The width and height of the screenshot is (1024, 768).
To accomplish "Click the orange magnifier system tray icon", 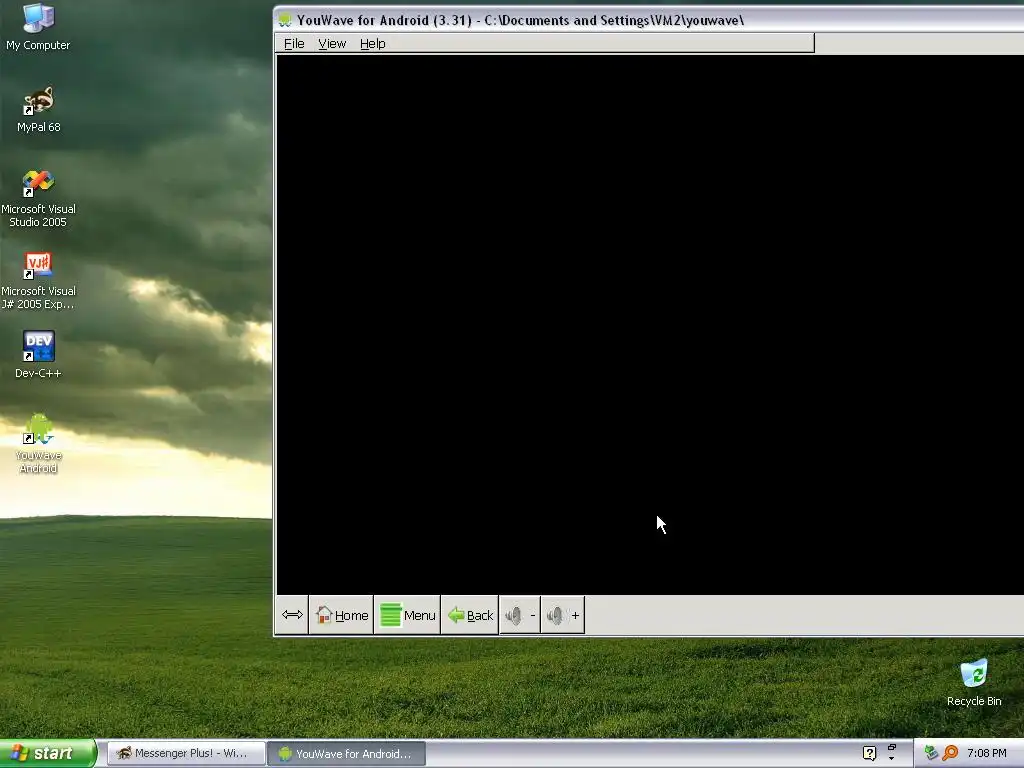I will [x=950, y=753].
